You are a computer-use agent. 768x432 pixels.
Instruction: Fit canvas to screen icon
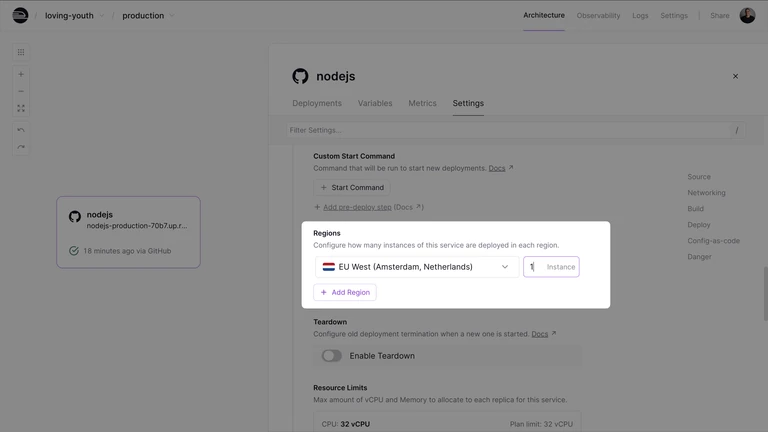21,108
